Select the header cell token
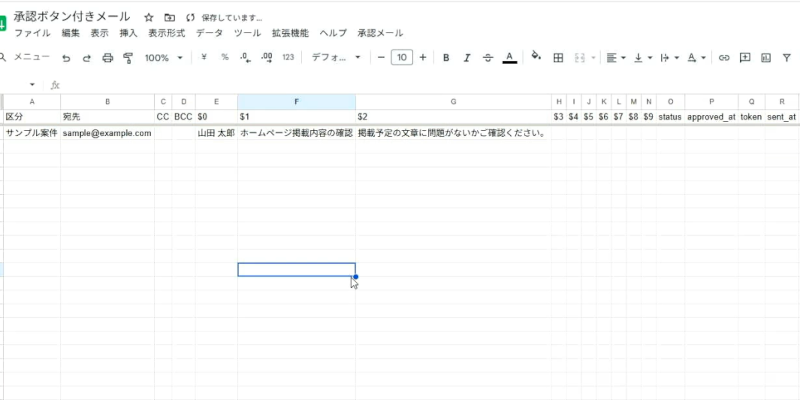Screen dimensions: 800x400 [x=751, y=117]
